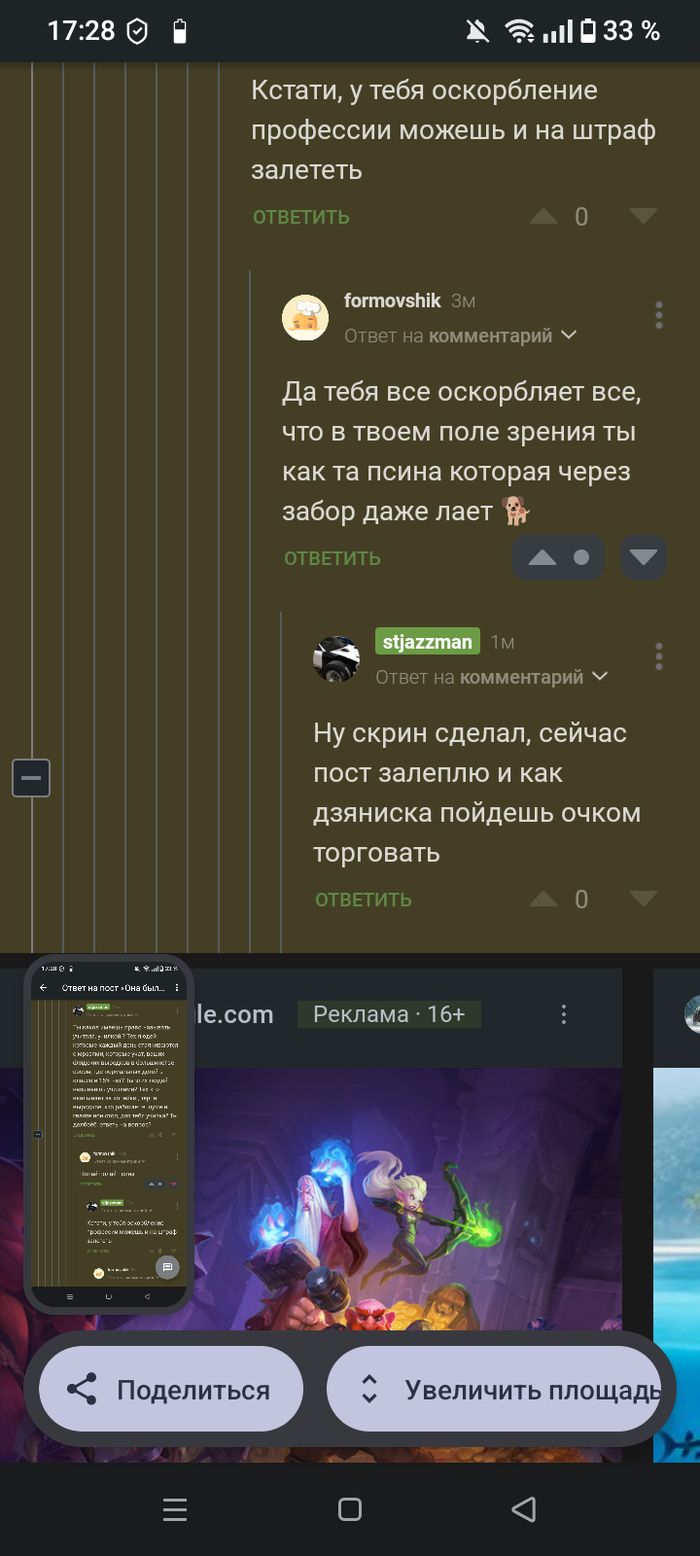Reply to formovshik via ОТВЕТИТЬ
Viewport: 700px width, 1556px height.
tap(332, 558)
